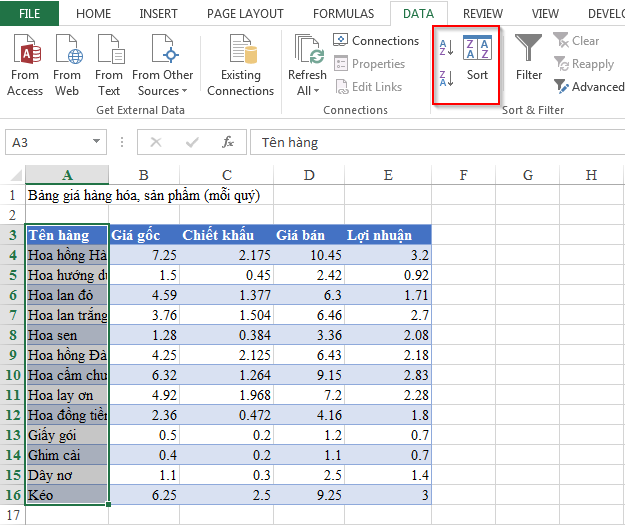This screenshot has width=625, height=525.
Task: Click the From Web icon
Action: coord(68,49)
